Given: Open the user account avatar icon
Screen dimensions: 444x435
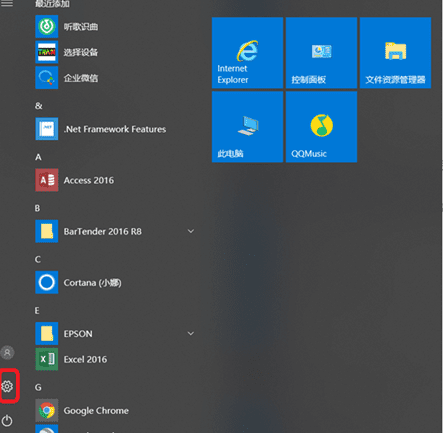Looking at the screenshot, I should coord(7,352).
